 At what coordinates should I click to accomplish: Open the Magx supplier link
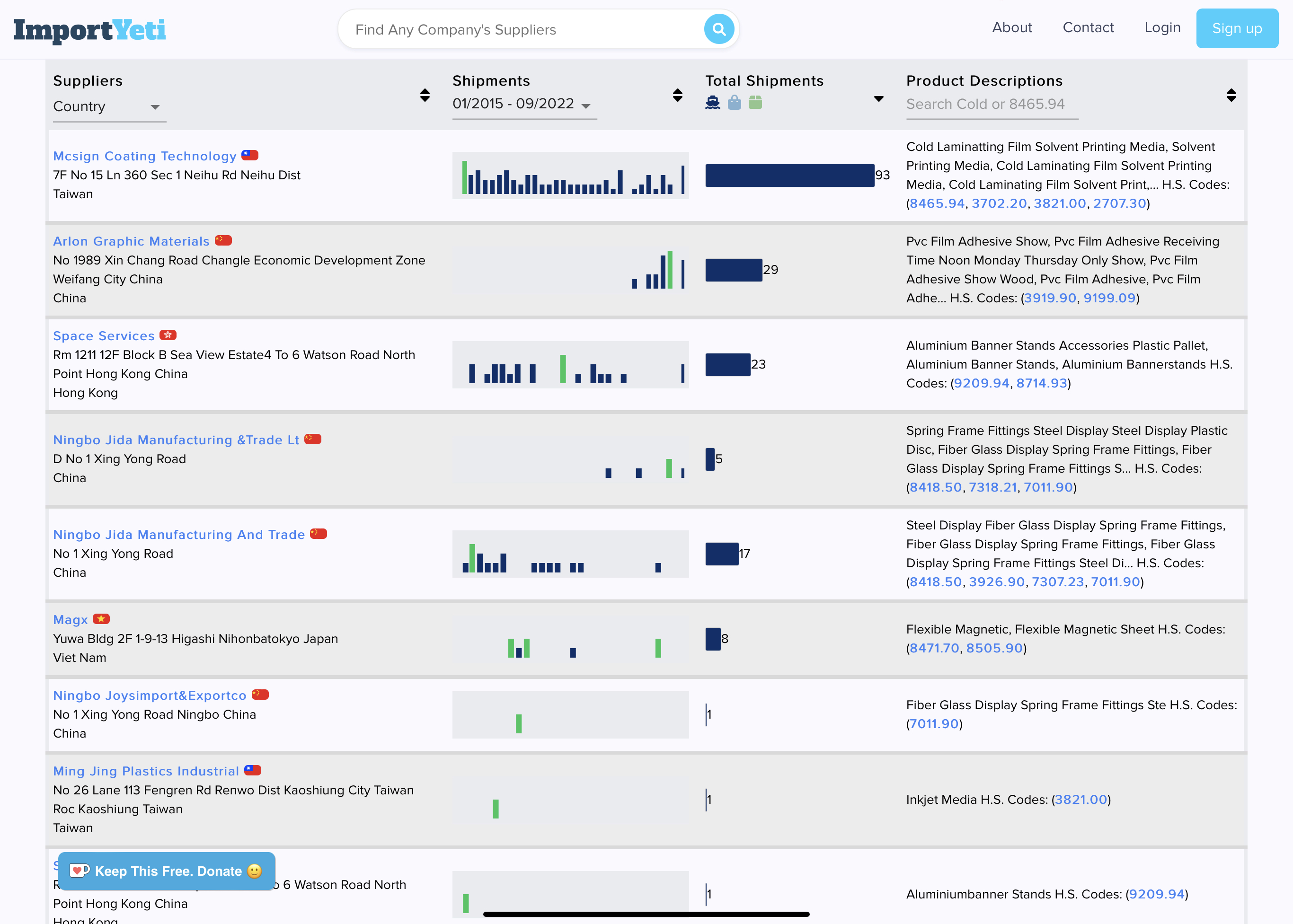tap(71, 620)
